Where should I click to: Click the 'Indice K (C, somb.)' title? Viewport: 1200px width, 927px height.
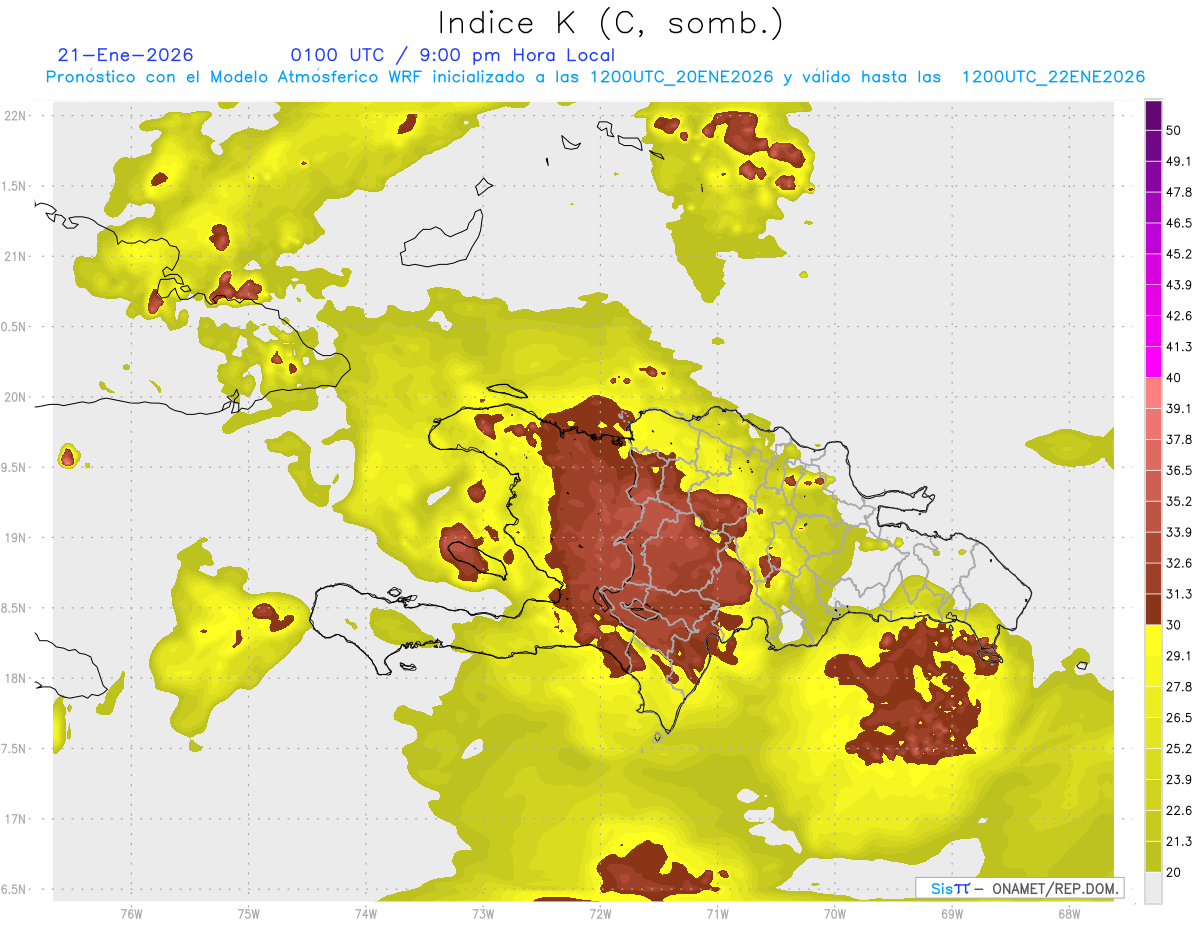pyautogui.click(x=611, y=24)
